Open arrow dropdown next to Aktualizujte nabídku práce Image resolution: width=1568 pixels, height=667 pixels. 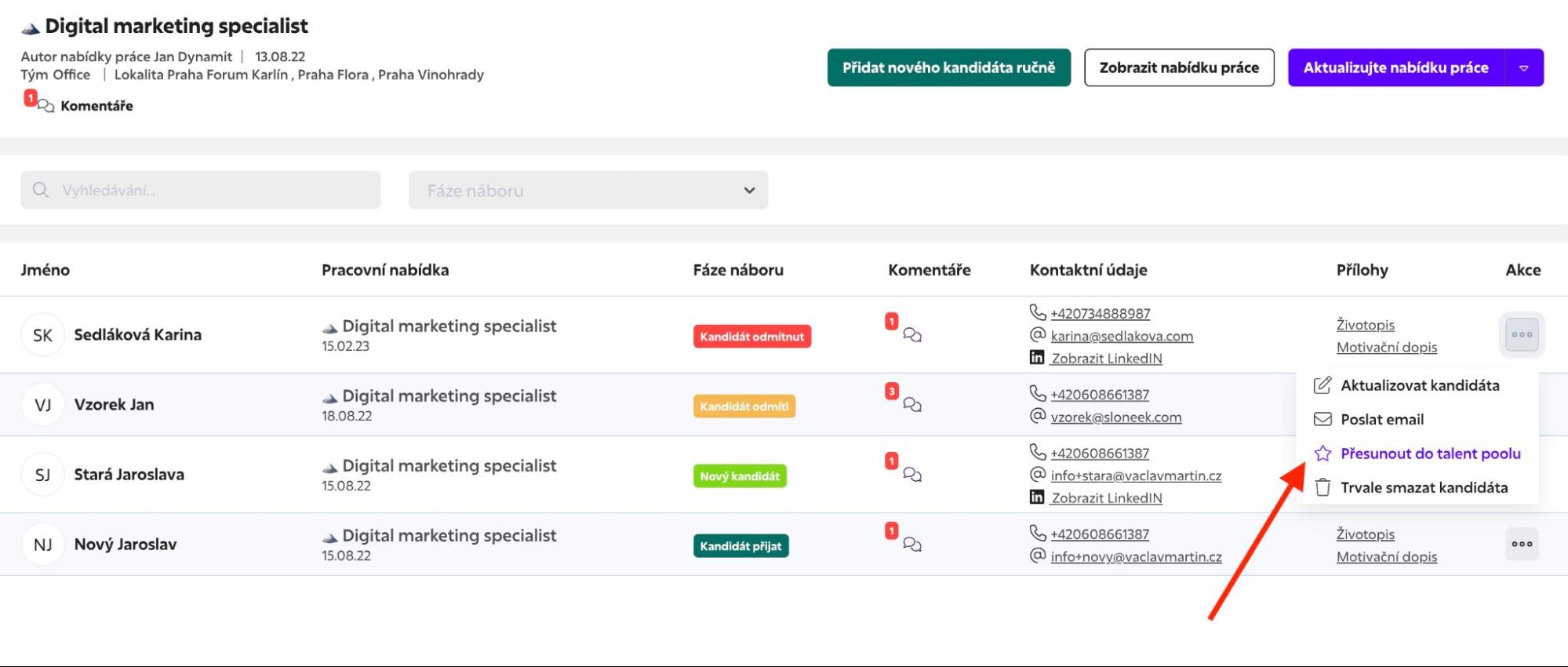point(1523,68)
